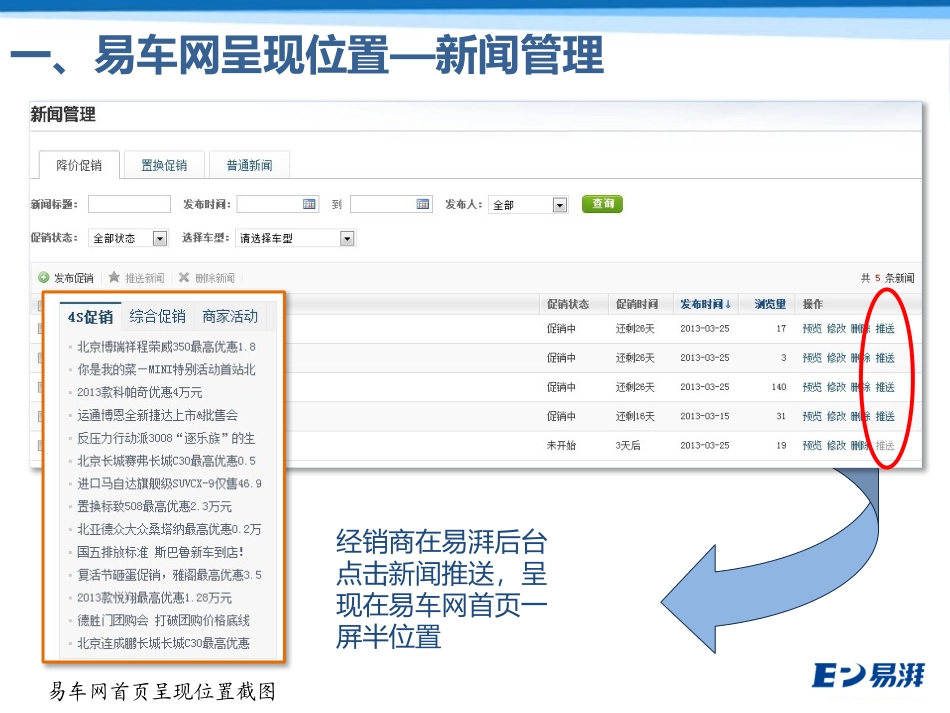The width and height of the screenshot is (950, 713).
Task: Open 北京连成鹏长城长城C30最高优惠 link
Action: [163, 643]
